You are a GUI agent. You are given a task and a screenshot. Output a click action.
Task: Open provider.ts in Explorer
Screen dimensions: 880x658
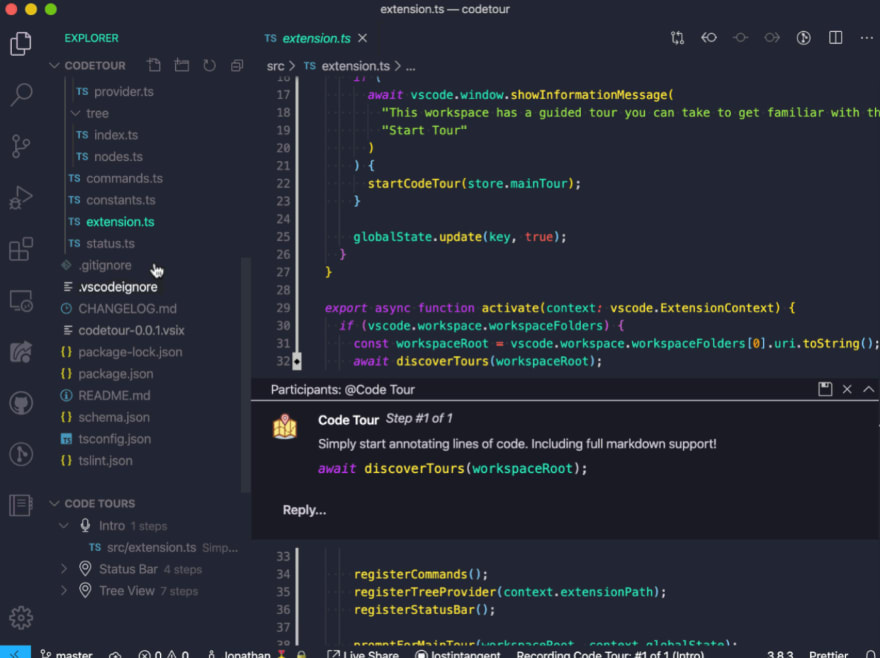point(123,92)
